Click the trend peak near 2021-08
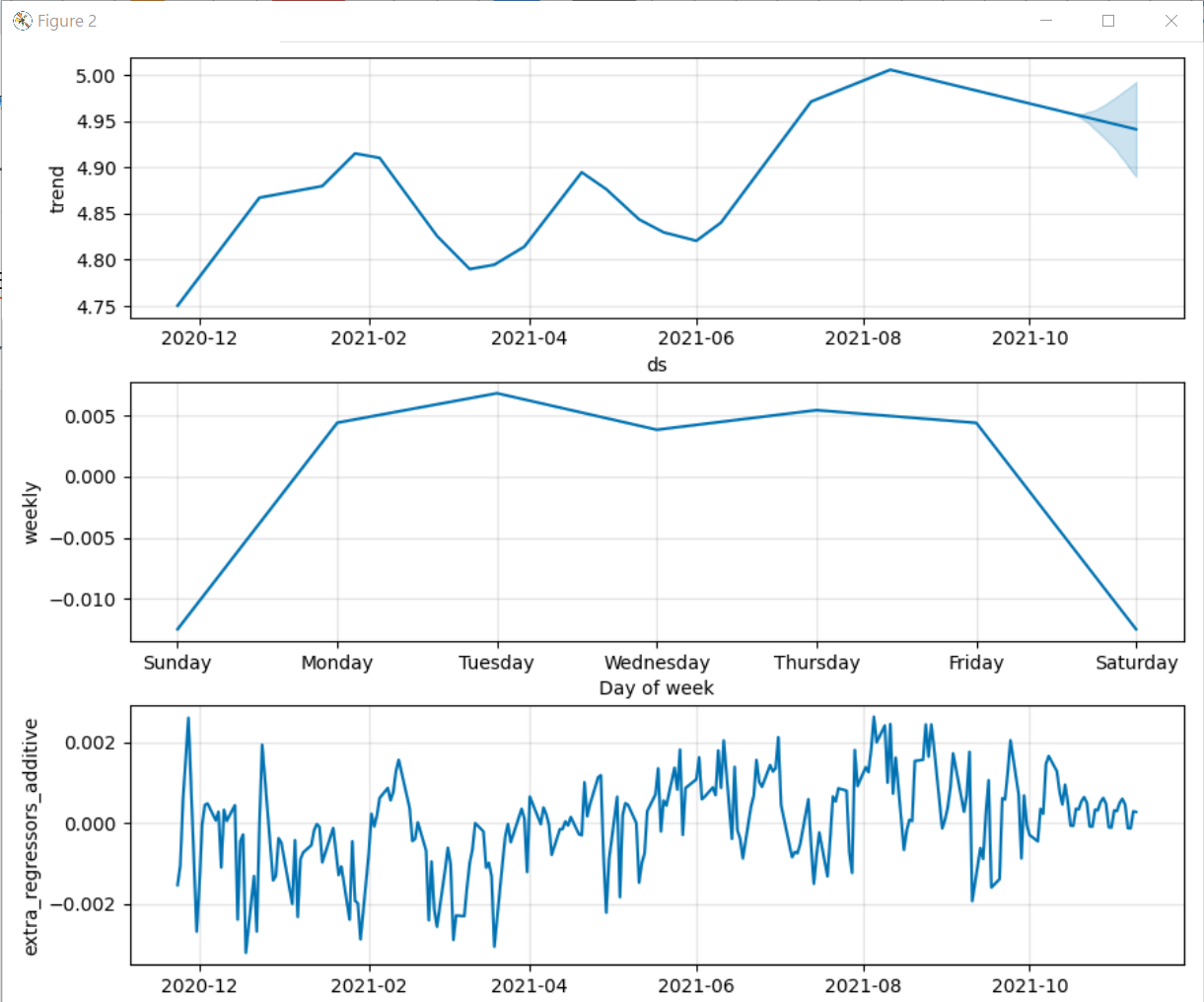1204x1002 pixels. pos(890,70)
